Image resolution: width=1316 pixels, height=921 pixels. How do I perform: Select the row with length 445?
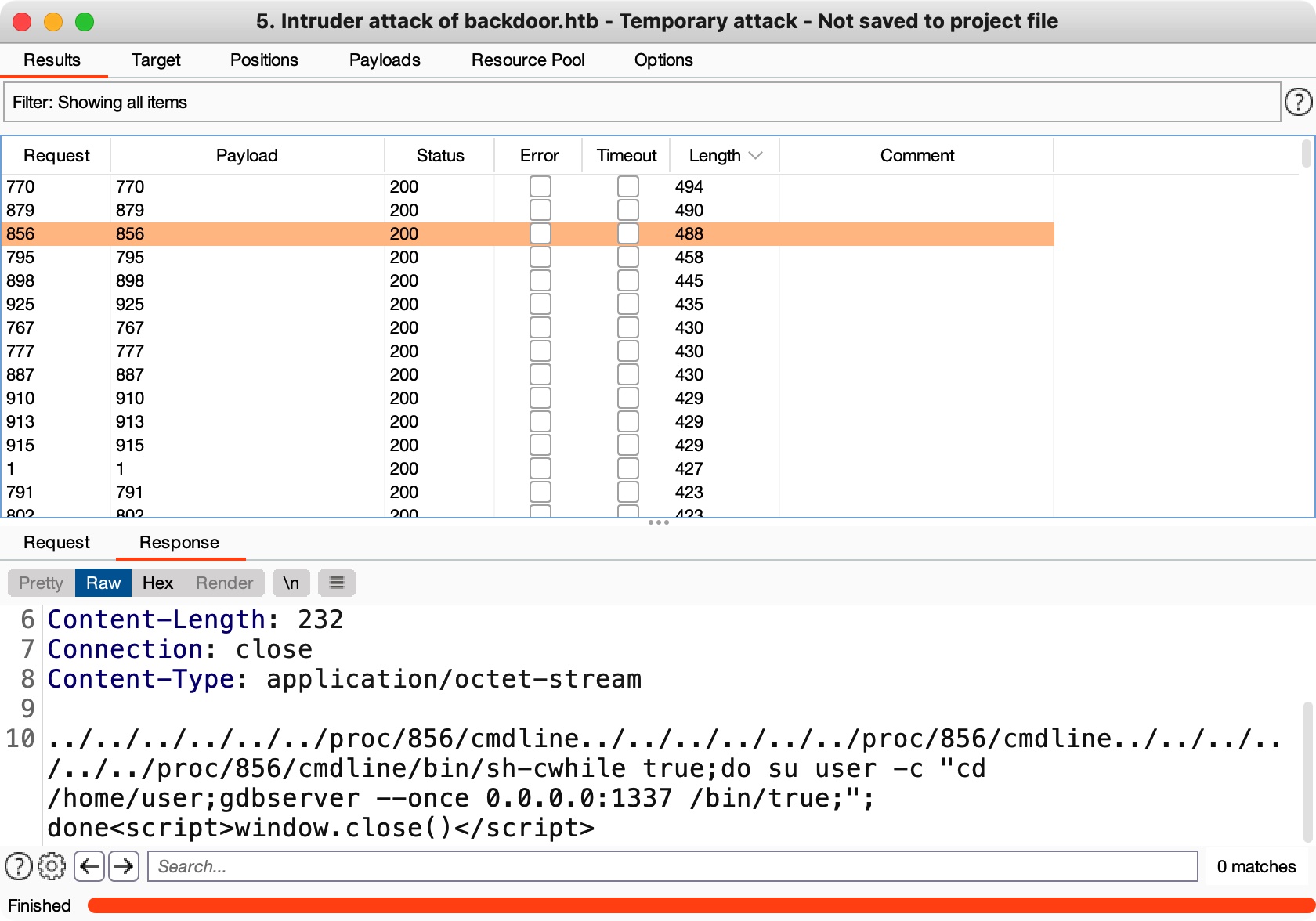point(528,280)
